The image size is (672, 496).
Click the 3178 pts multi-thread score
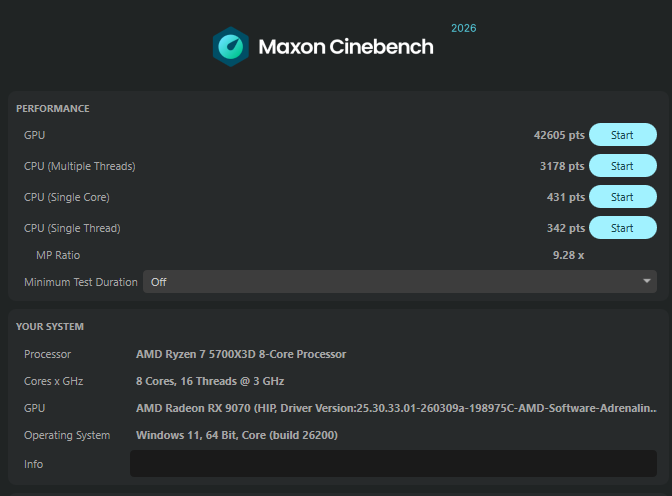pos(562,166)
